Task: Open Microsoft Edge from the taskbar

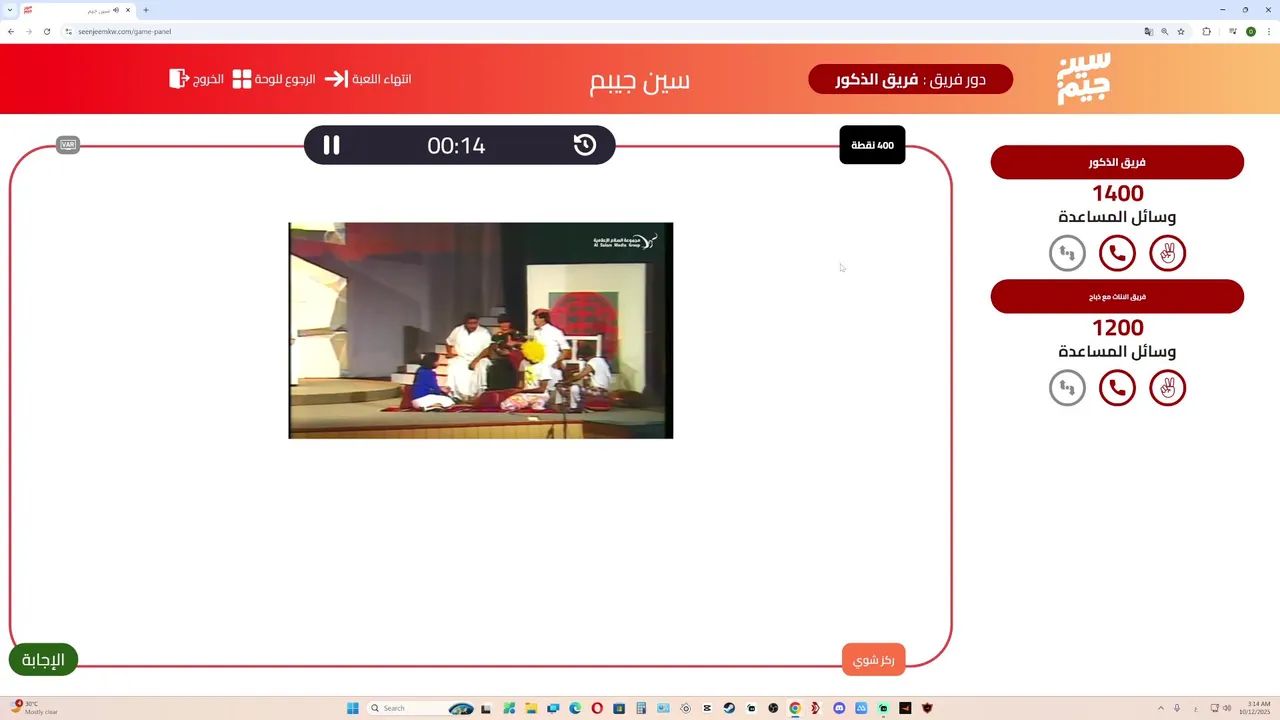Action: click(575, 708)
